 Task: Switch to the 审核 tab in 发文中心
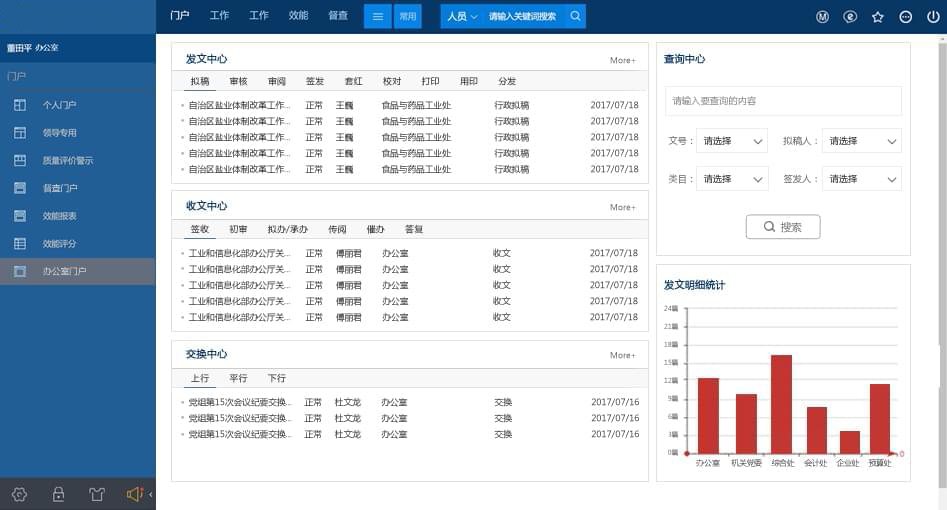pyautogui.click(x=238, y=81)
